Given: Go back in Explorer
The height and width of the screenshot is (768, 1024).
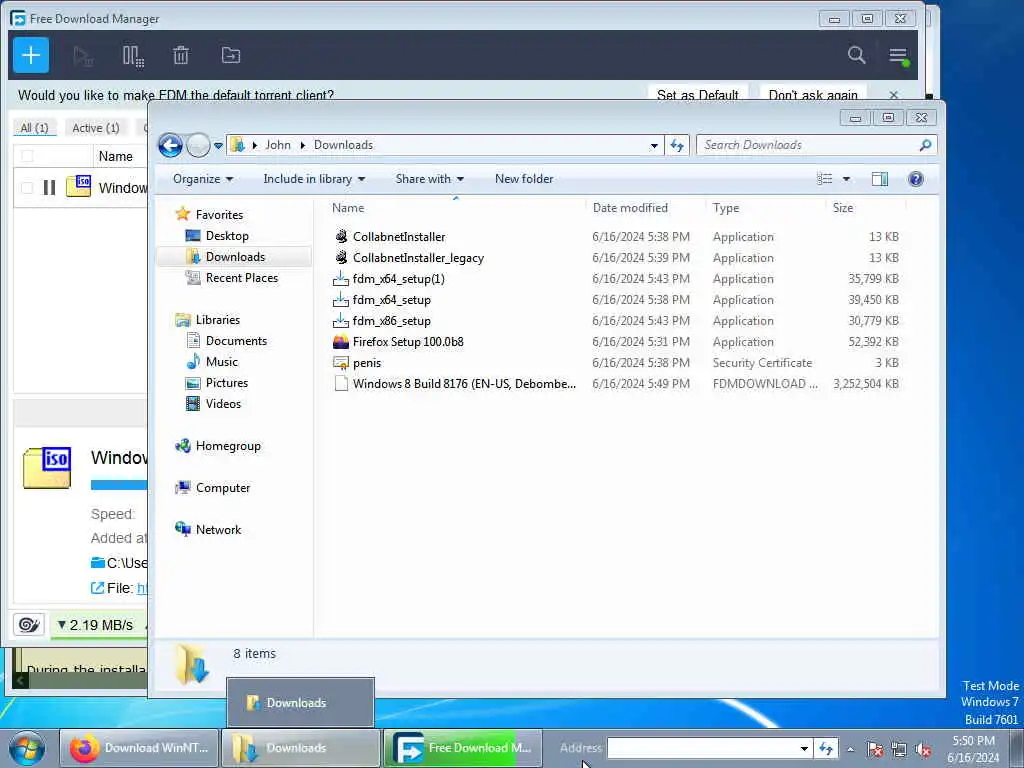Looking at the screenshot, I should click(170, 145).
